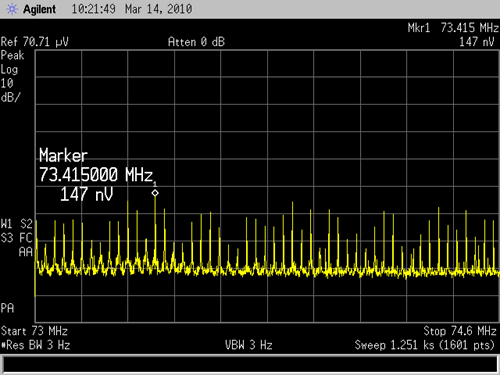The height and width of the screenshot is (375, 500).
Task: Click the large 147 nV amplitude readout
Action: point(87,194)
